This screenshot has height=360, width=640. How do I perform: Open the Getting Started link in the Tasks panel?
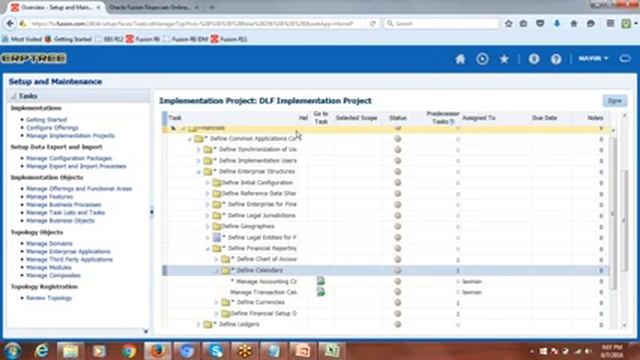click(x=47, y=120)
